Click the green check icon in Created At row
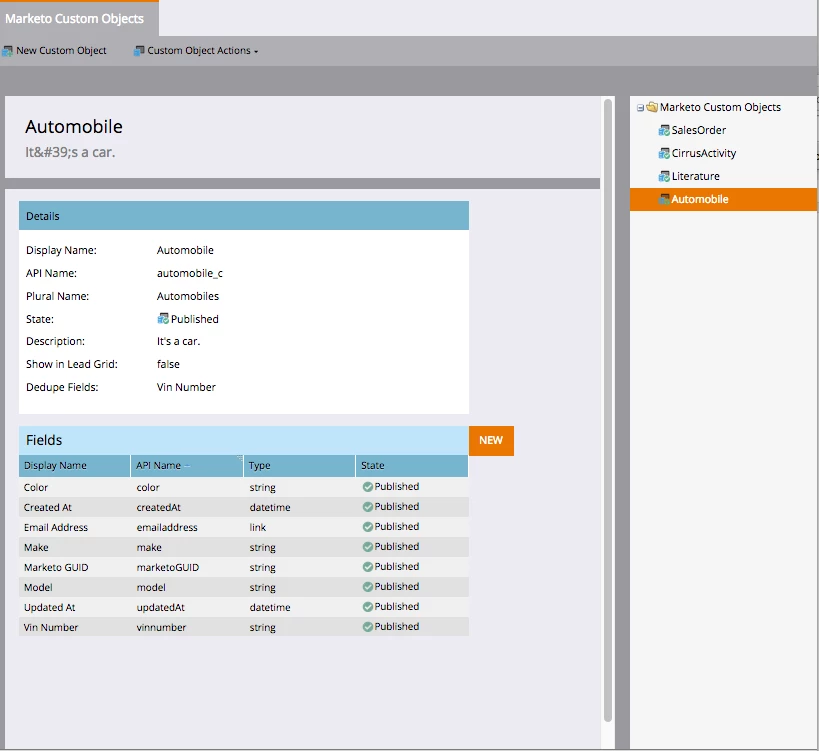819x751 pixels. pyautogui.click(x=368, y=507)
